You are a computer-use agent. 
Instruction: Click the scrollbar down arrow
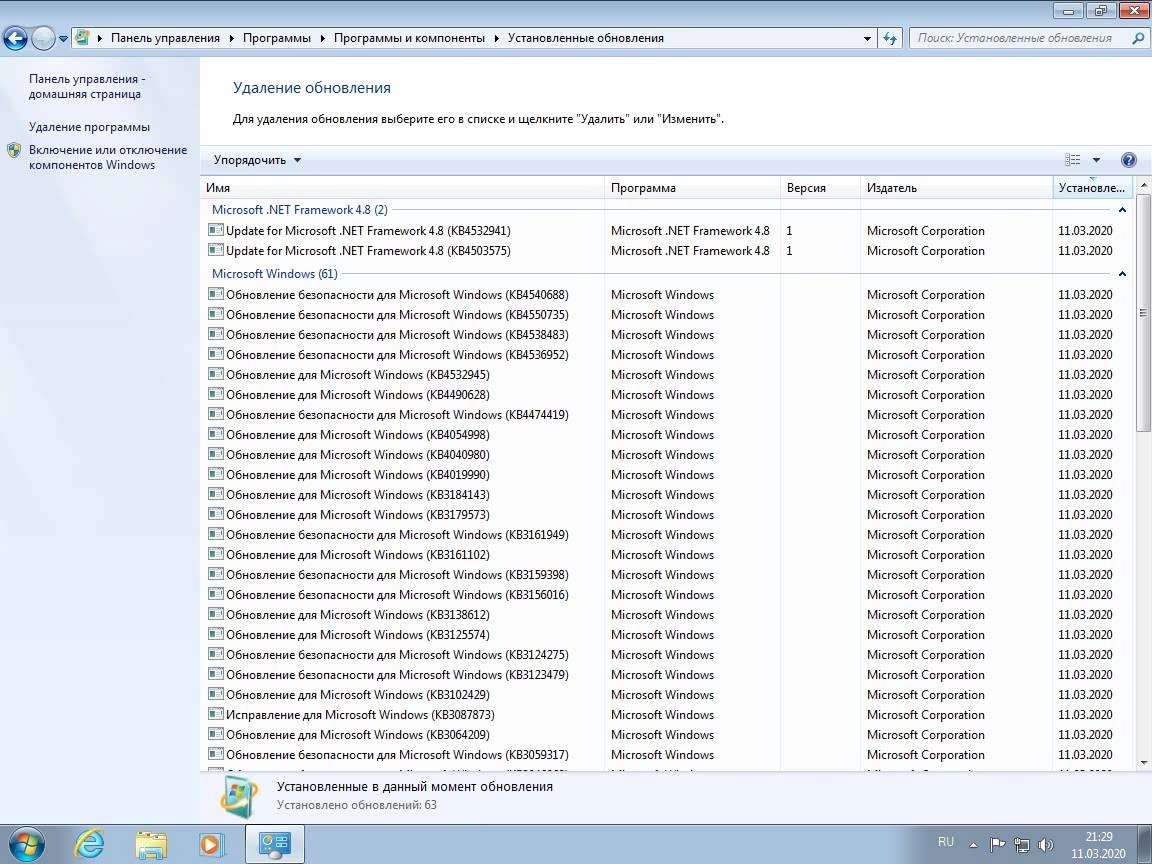(1143, 763)
